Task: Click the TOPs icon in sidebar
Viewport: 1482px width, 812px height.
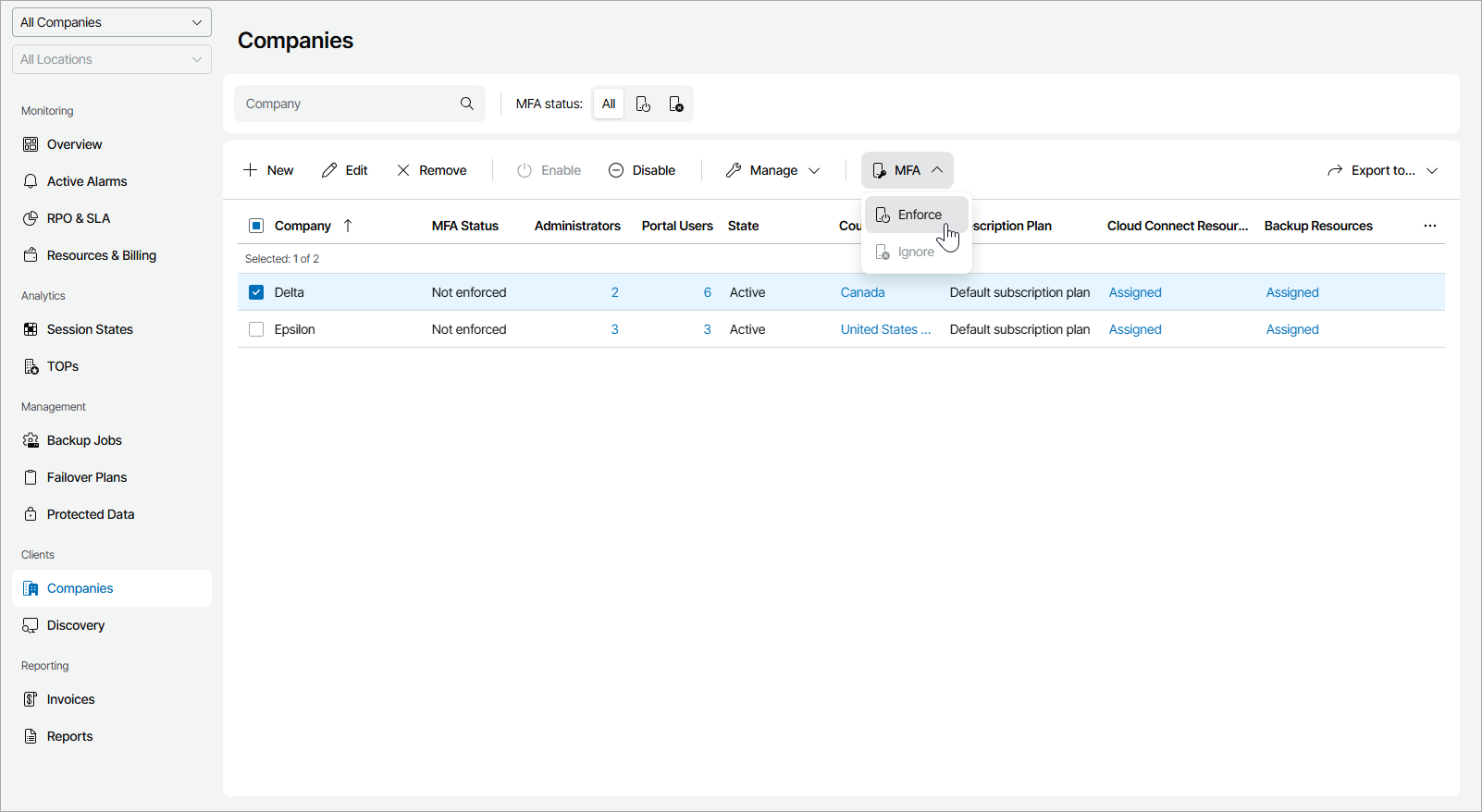Action: (31, 366)
